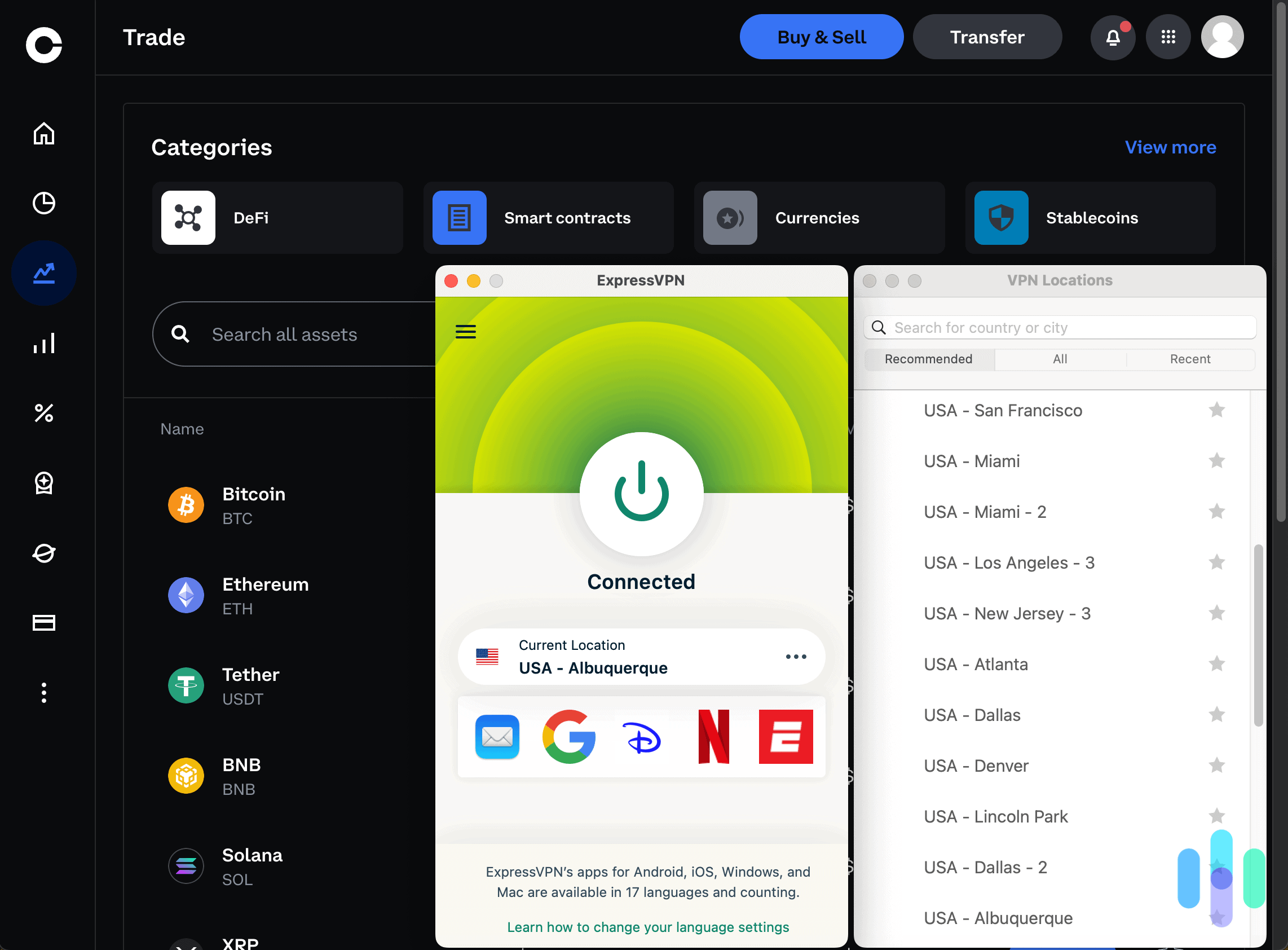Image resolution: width=1288 pixels, height=950 pixels.
Task: Open the planet Web3 icon in sidebar
Action: [x=43, y=553]
